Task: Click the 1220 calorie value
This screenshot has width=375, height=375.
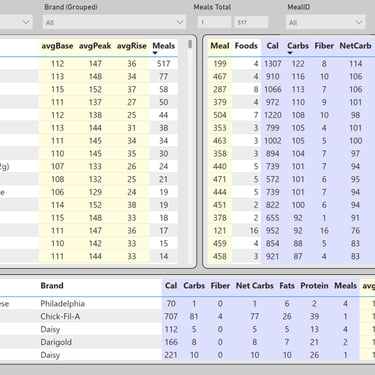Action: pyautogui.click(x=273, y=115)
